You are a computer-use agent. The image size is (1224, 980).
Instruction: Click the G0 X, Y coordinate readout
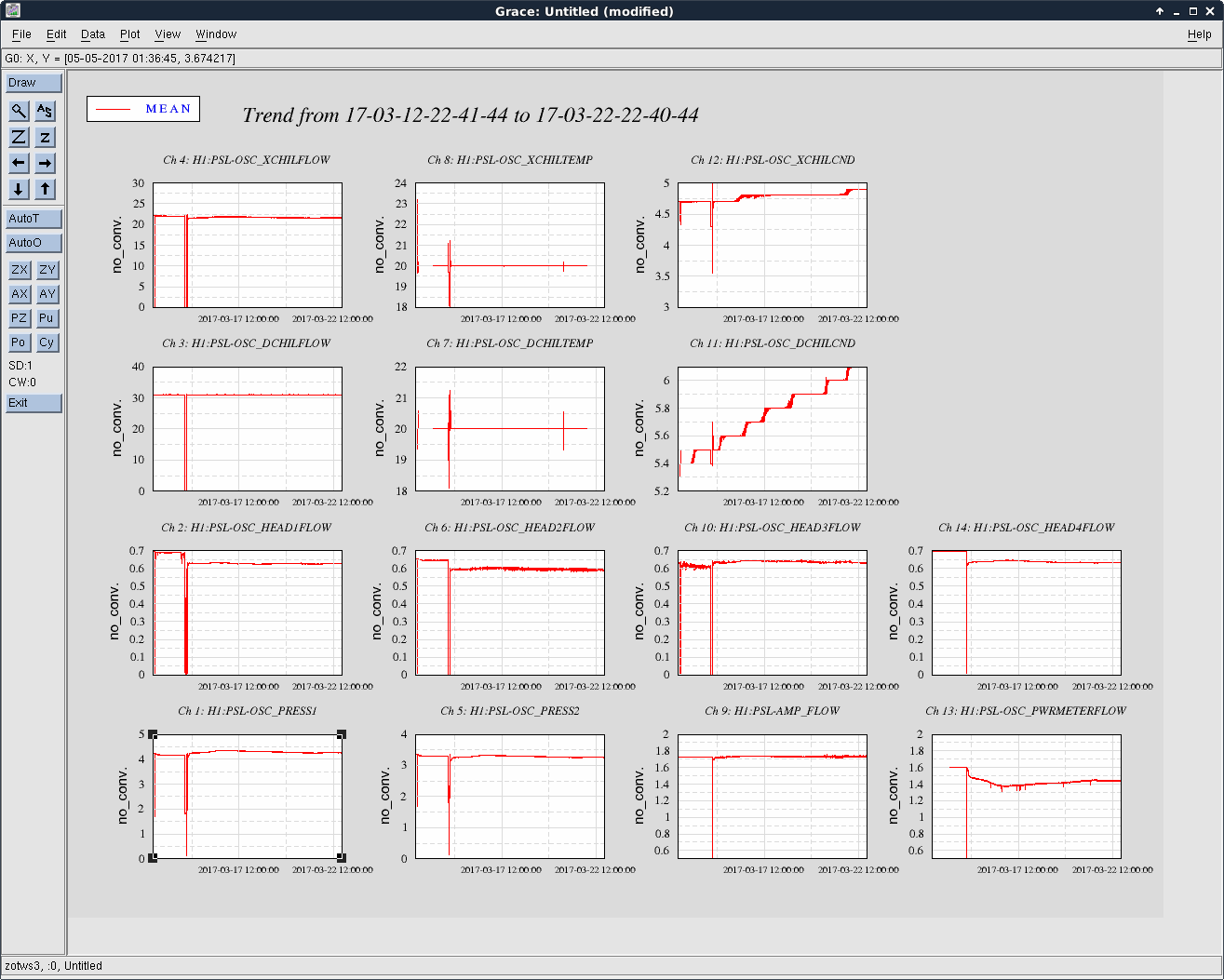(120, 58)
